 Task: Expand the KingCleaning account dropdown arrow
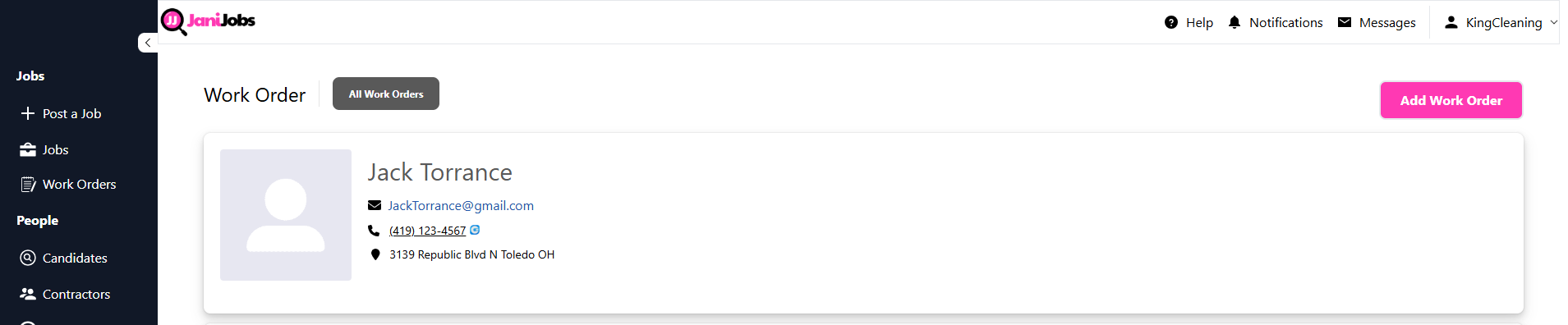tap(1554, 23)
